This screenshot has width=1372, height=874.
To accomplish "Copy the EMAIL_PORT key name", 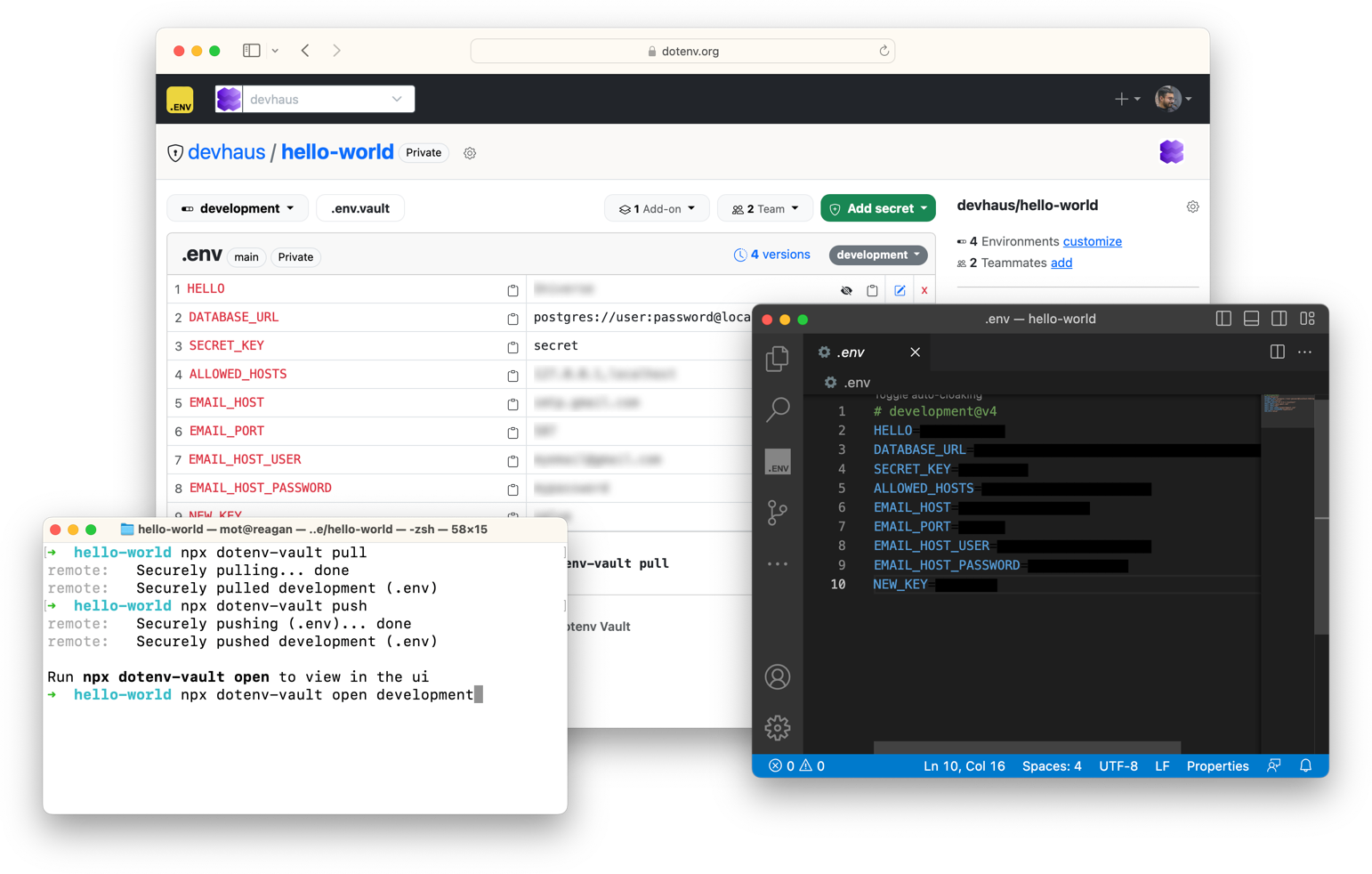I will (512, 433).
